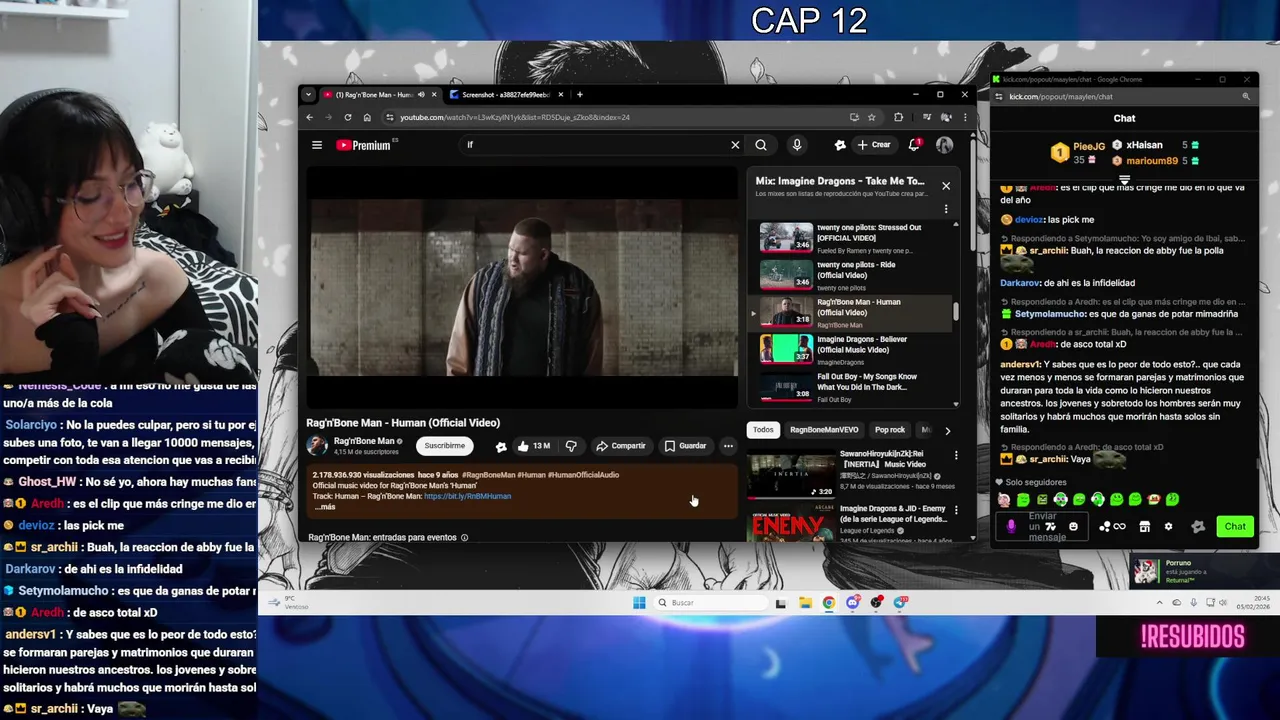Open the Windows Start menu
Screen dimensions: 1280x720
point(639,603)
